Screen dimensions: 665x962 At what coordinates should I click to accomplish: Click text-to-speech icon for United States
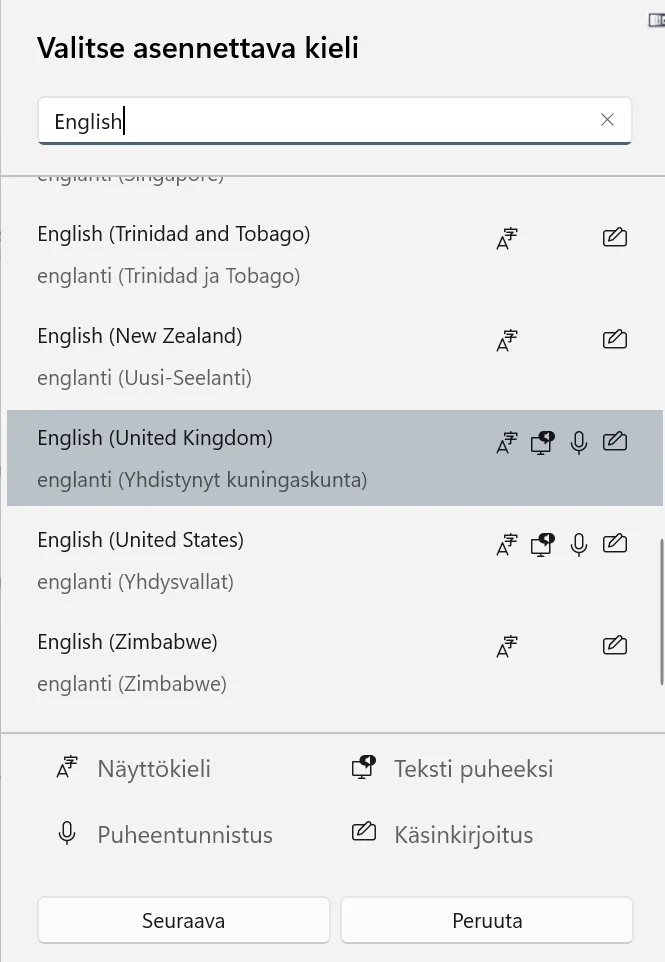pos(542,544)
